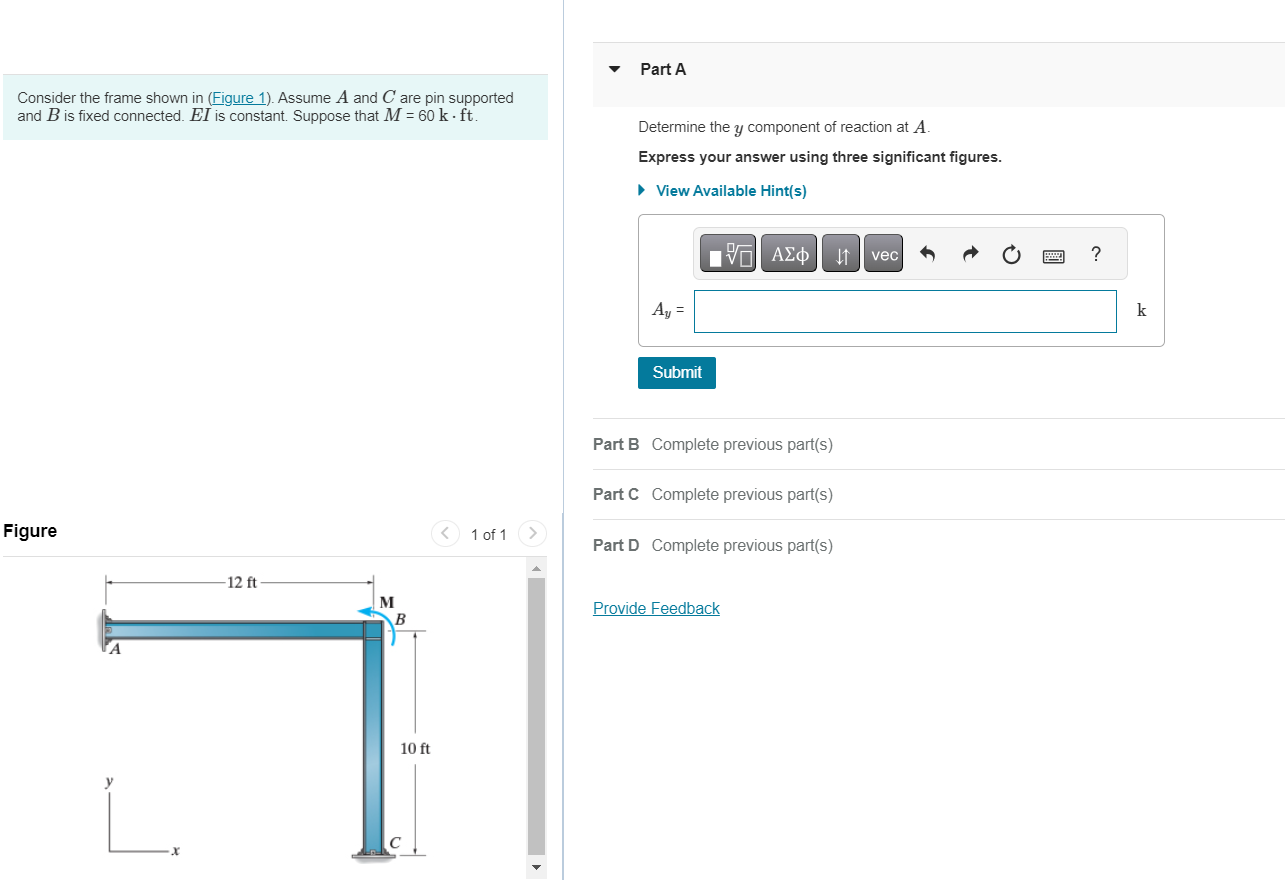Click the up-down arrows symbol button
Viewport: 1285px width, 880px height.
pyautogui.click(x=840, y=254)
